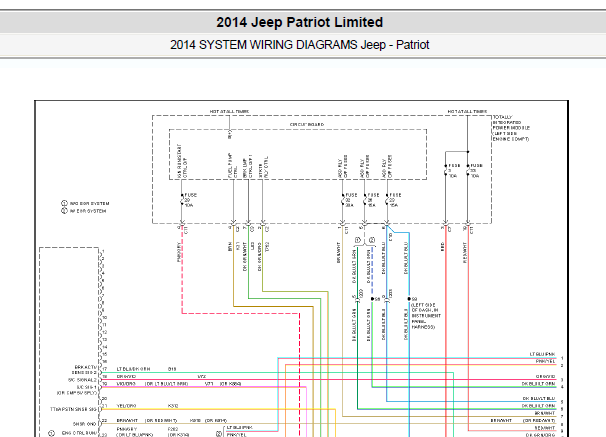Click the 'S/C SIGNAL 2' pin label
This screenshot has width=606, height=437.
click(x=82, y=380)
